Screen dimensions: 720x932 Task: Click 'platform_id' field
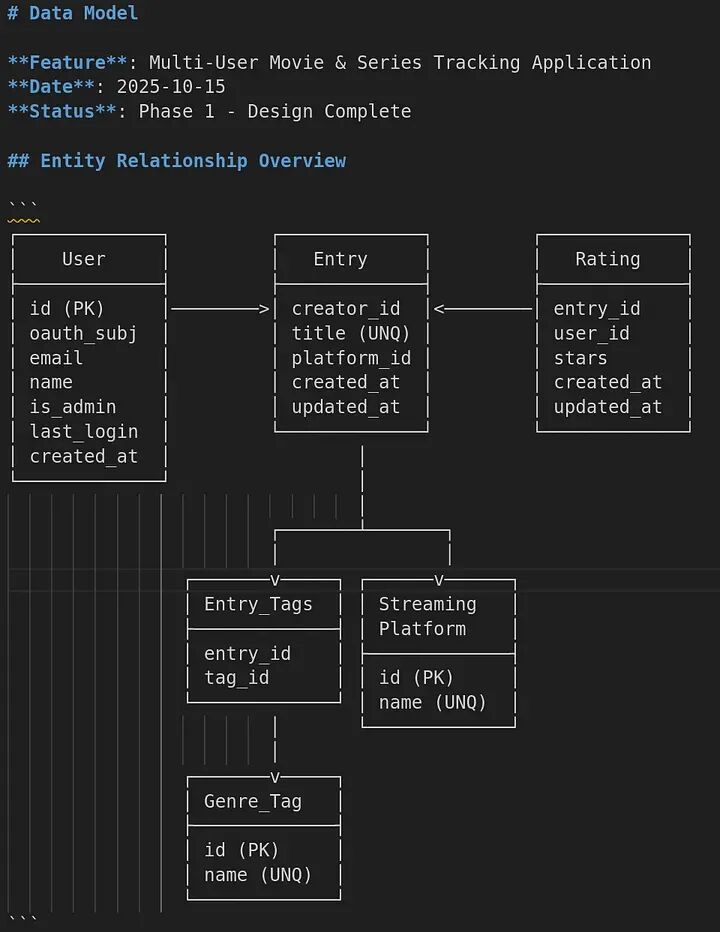[351, 358]
